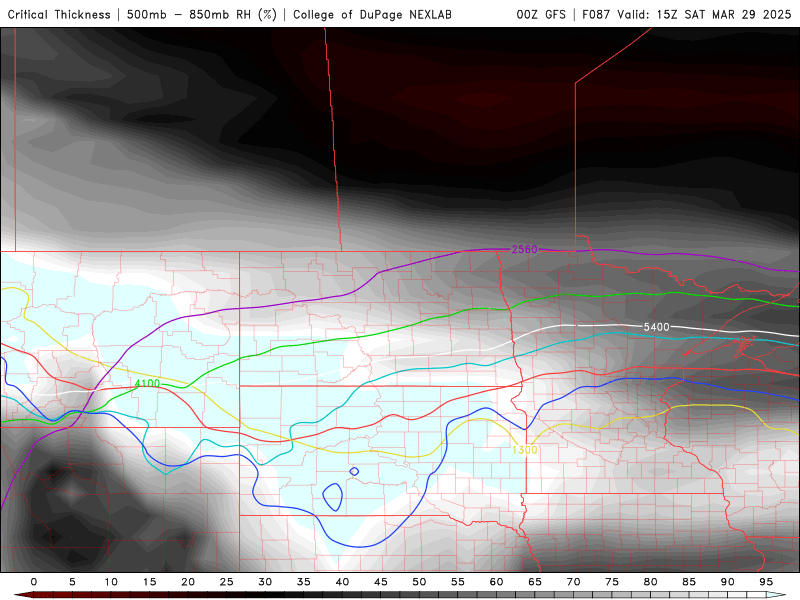Click the "00Z GFS" model run label
Screen dimensions: 800x600
(541, 14)
